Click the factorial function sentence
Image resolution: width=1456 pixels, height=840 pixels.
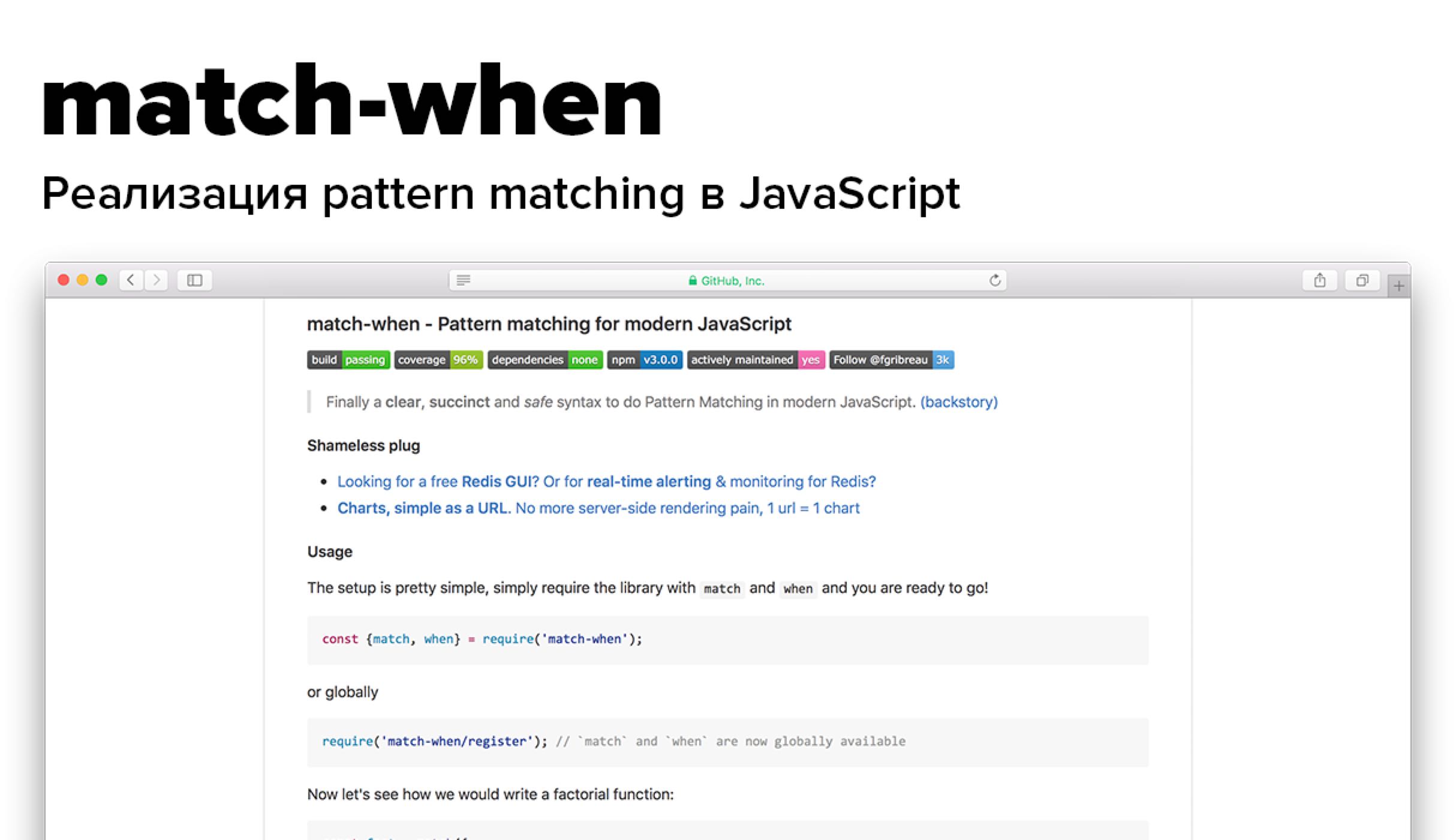[x=491, y=794]
